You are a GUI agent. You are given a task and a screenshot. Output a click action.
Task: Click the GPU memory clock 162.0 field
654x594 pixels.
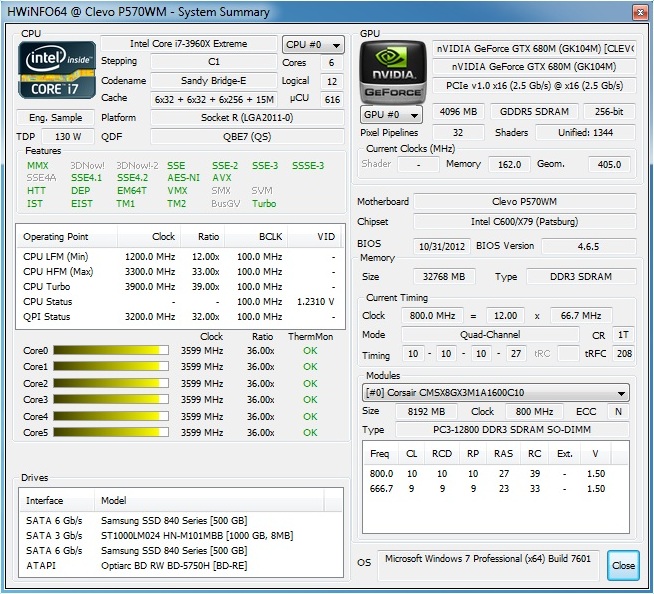(x=510, y=164)
